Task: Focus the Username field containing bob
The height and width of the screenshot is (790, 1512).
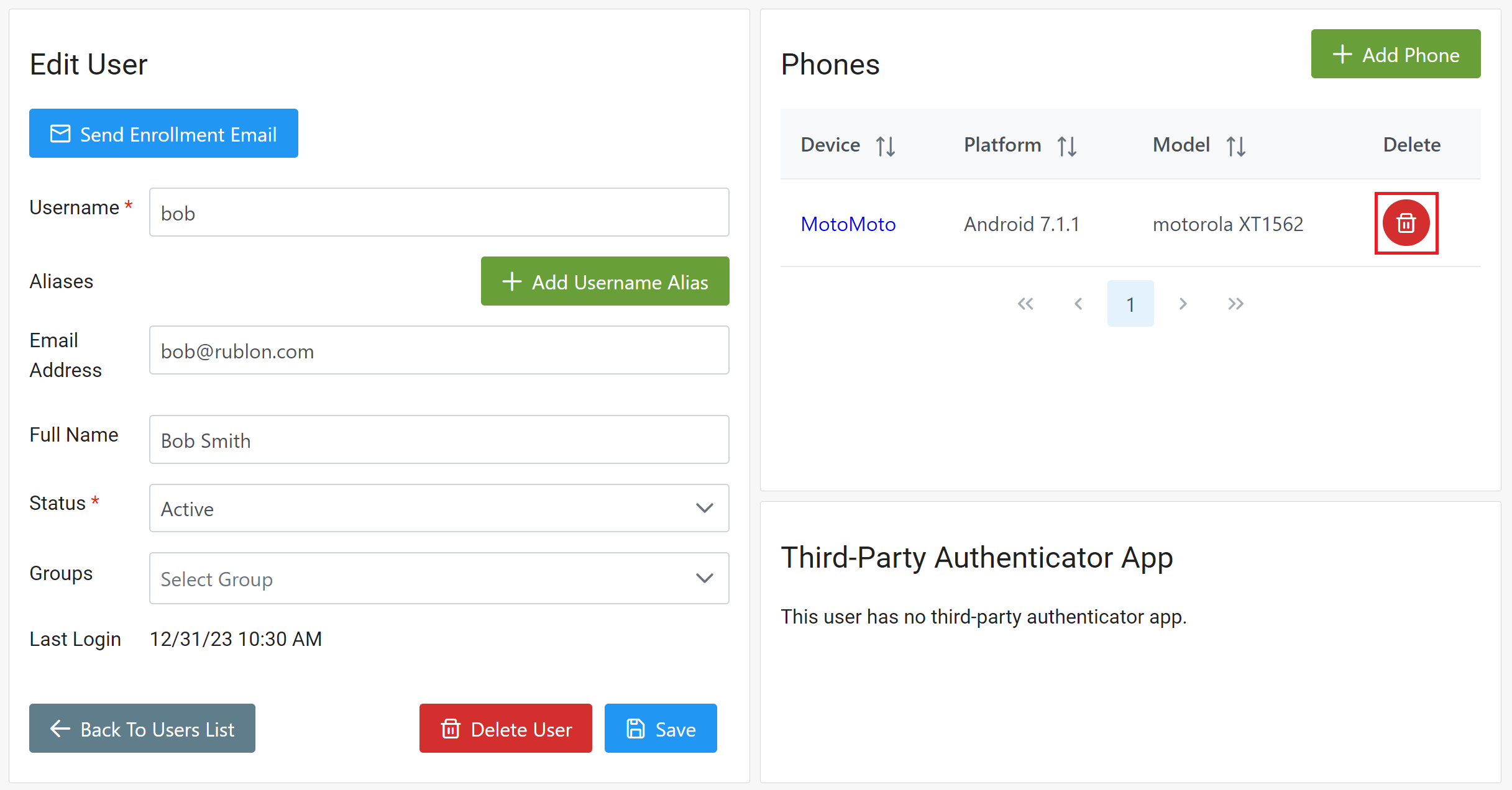Action: 439,212
